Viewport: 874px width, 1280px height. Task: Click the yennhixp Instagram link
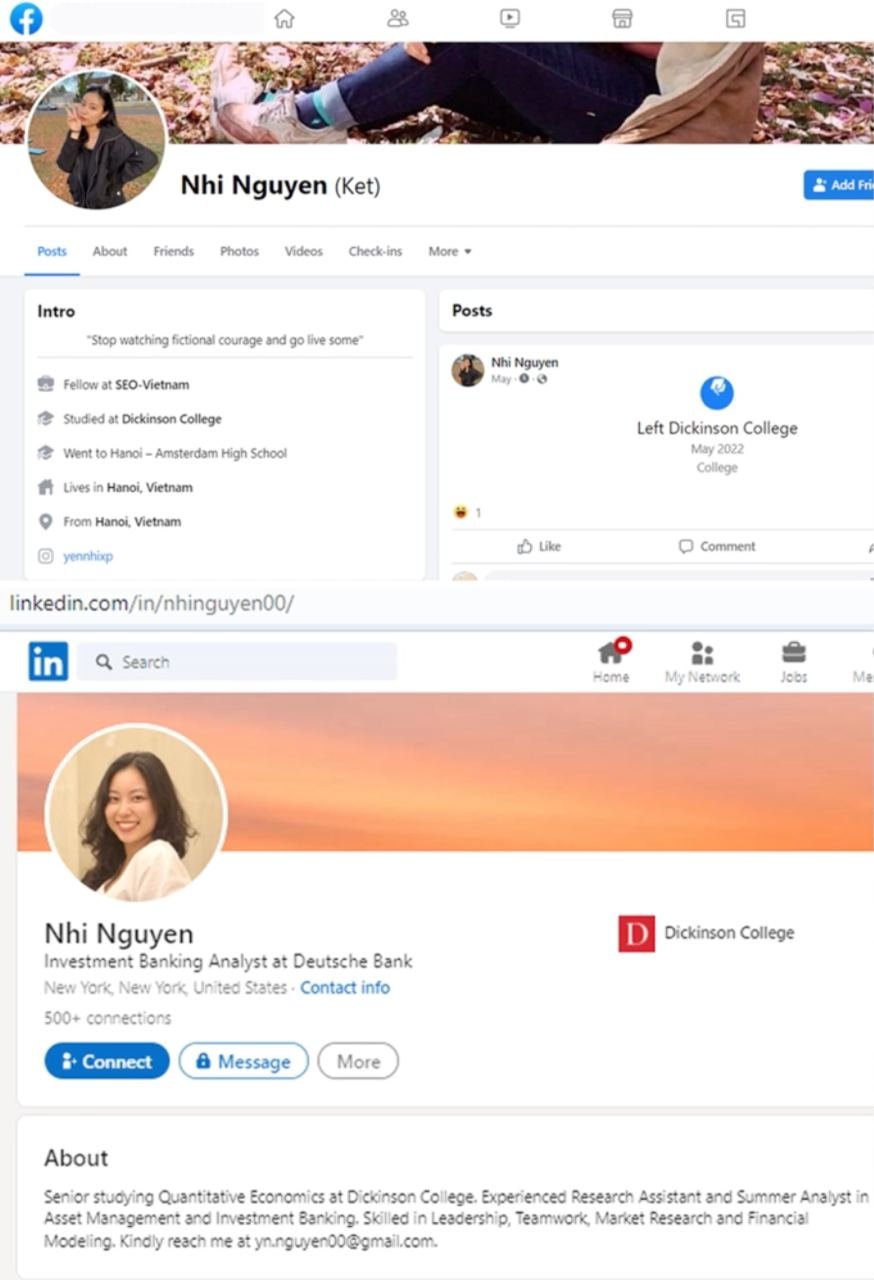click(x=88, y=556)
